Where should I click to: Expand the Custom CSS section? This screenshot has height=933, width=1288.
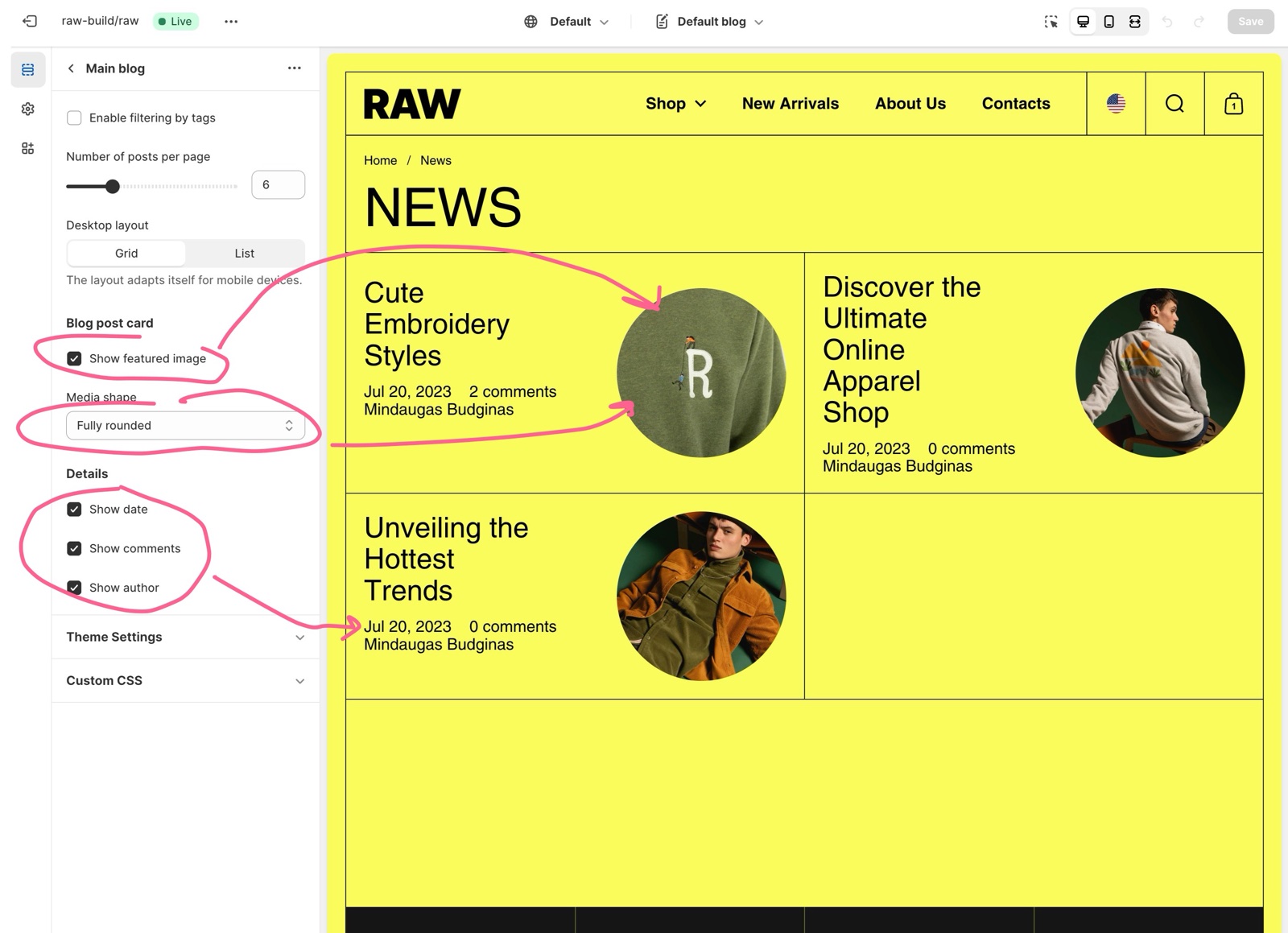[185, 680]
